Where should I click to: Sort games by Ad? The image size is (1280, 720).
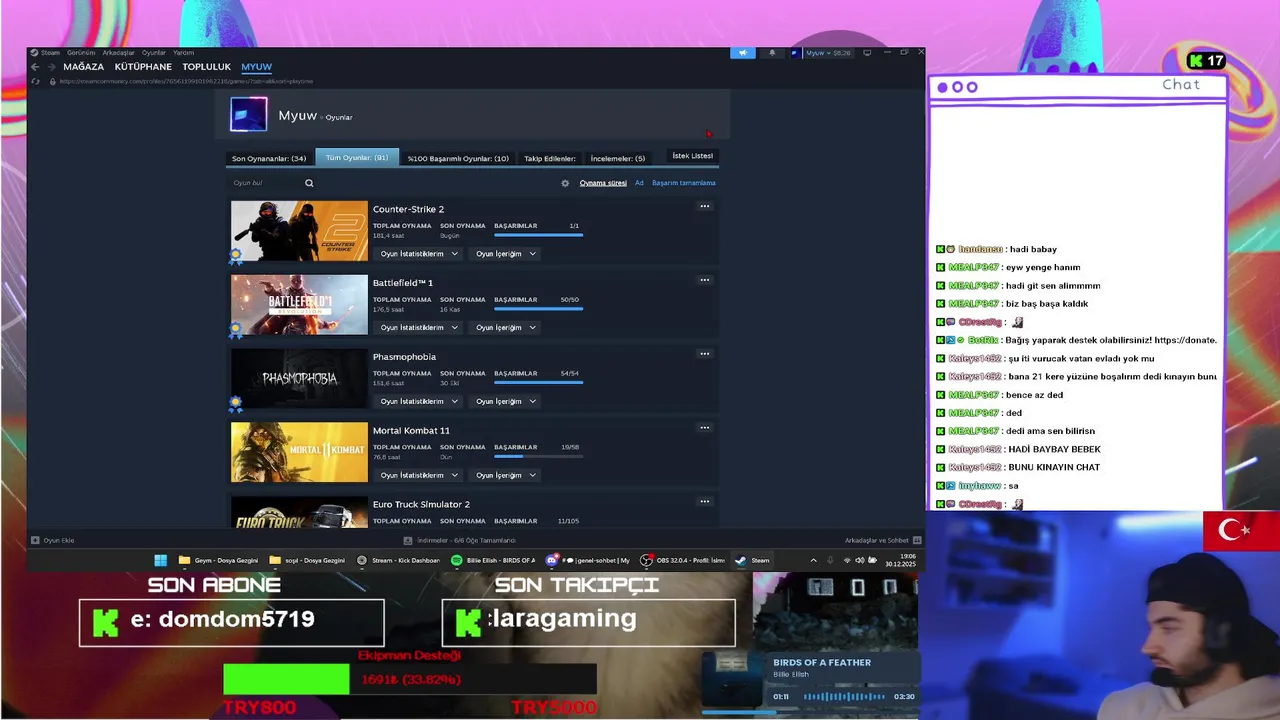pyautogui.click(x=639, y=183)
